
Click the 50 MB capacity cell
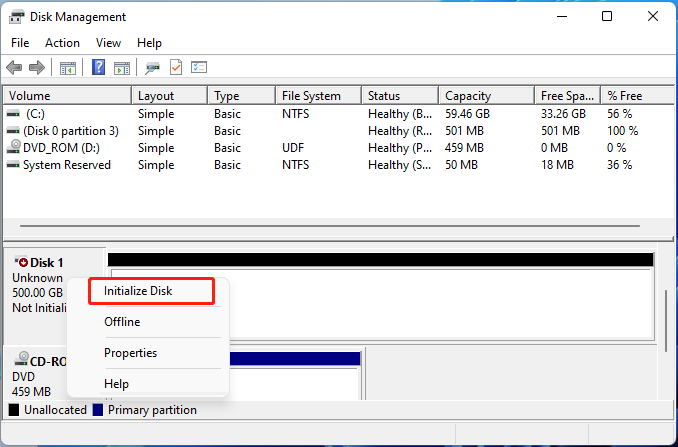point(461,165)
